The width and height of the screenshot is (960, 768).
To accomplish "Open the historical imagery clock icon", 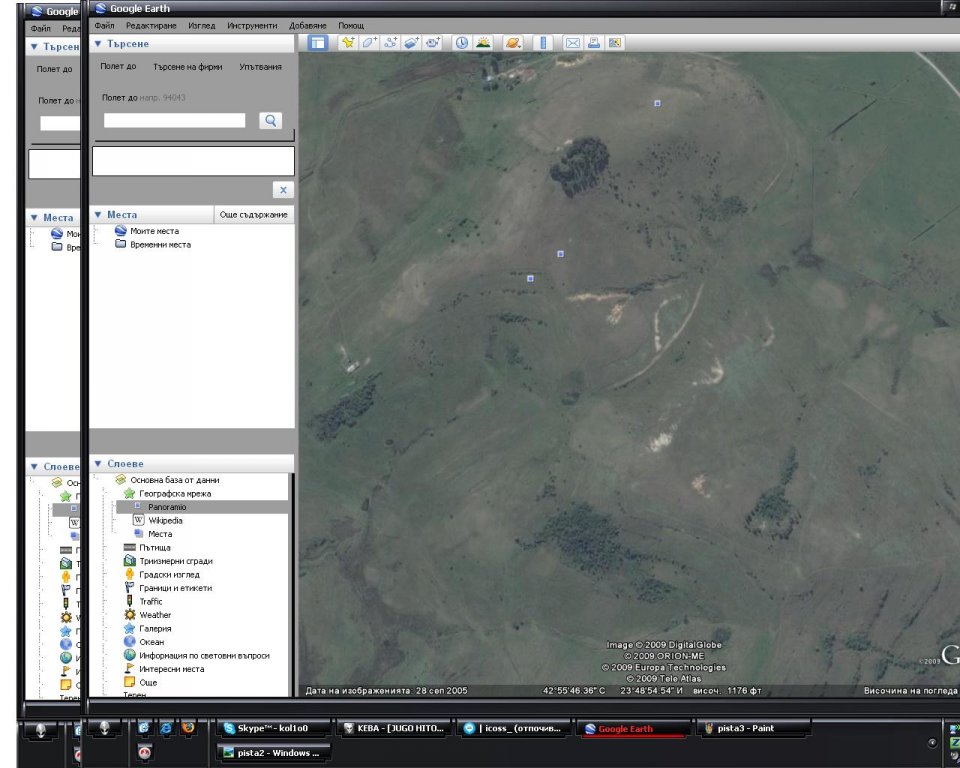I will [x=462, y=43].
